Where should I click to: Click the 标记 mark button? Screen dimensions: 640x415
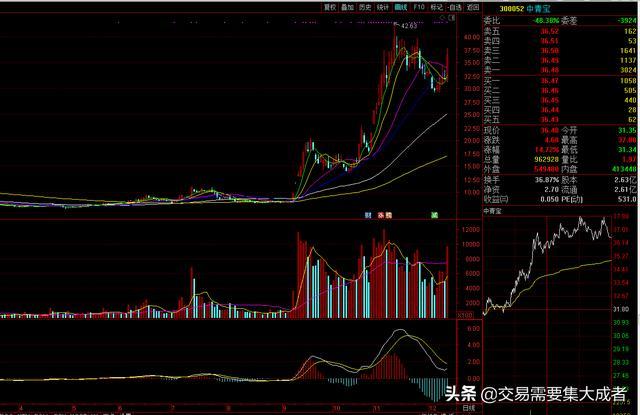pyautogui.click(x=436, y=6)
